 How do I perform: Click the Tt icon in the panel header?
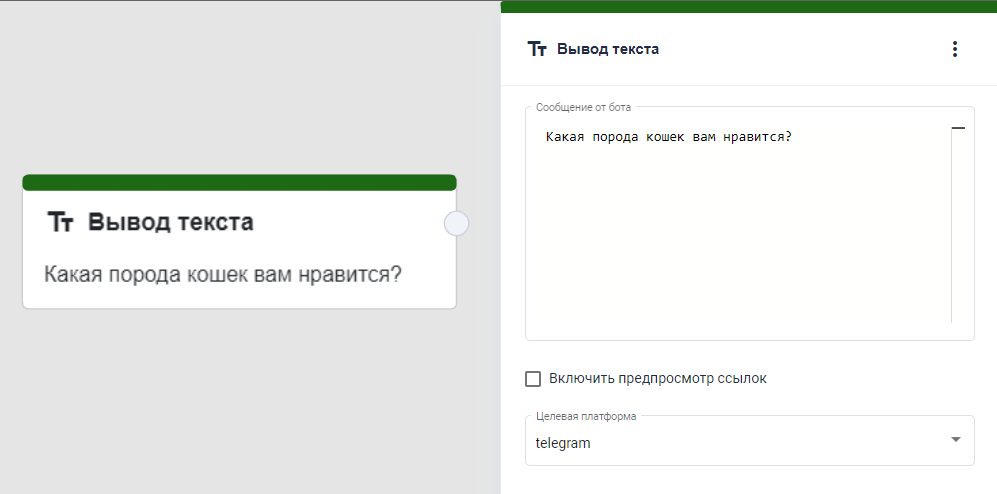(x=537, y=49)
